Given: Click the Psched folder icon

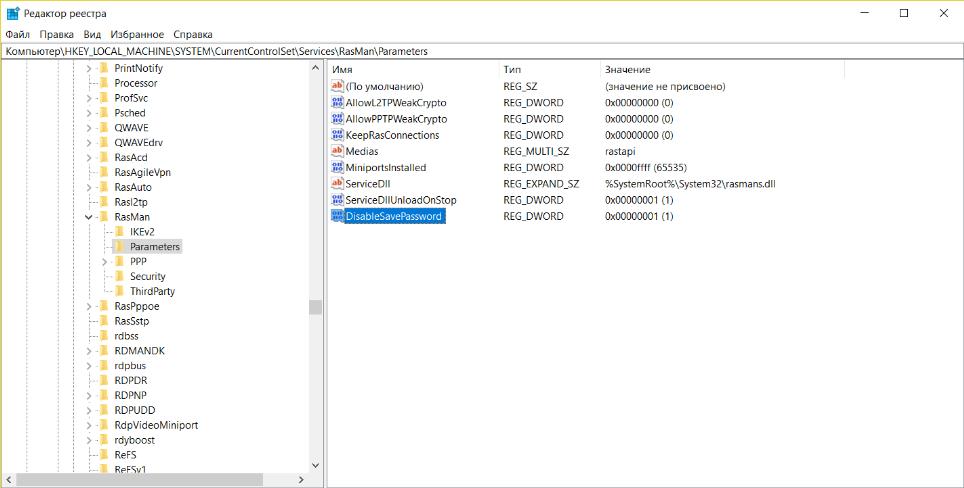Looking at the screenshot, I should pyautogui.click(x=103, y=112).
